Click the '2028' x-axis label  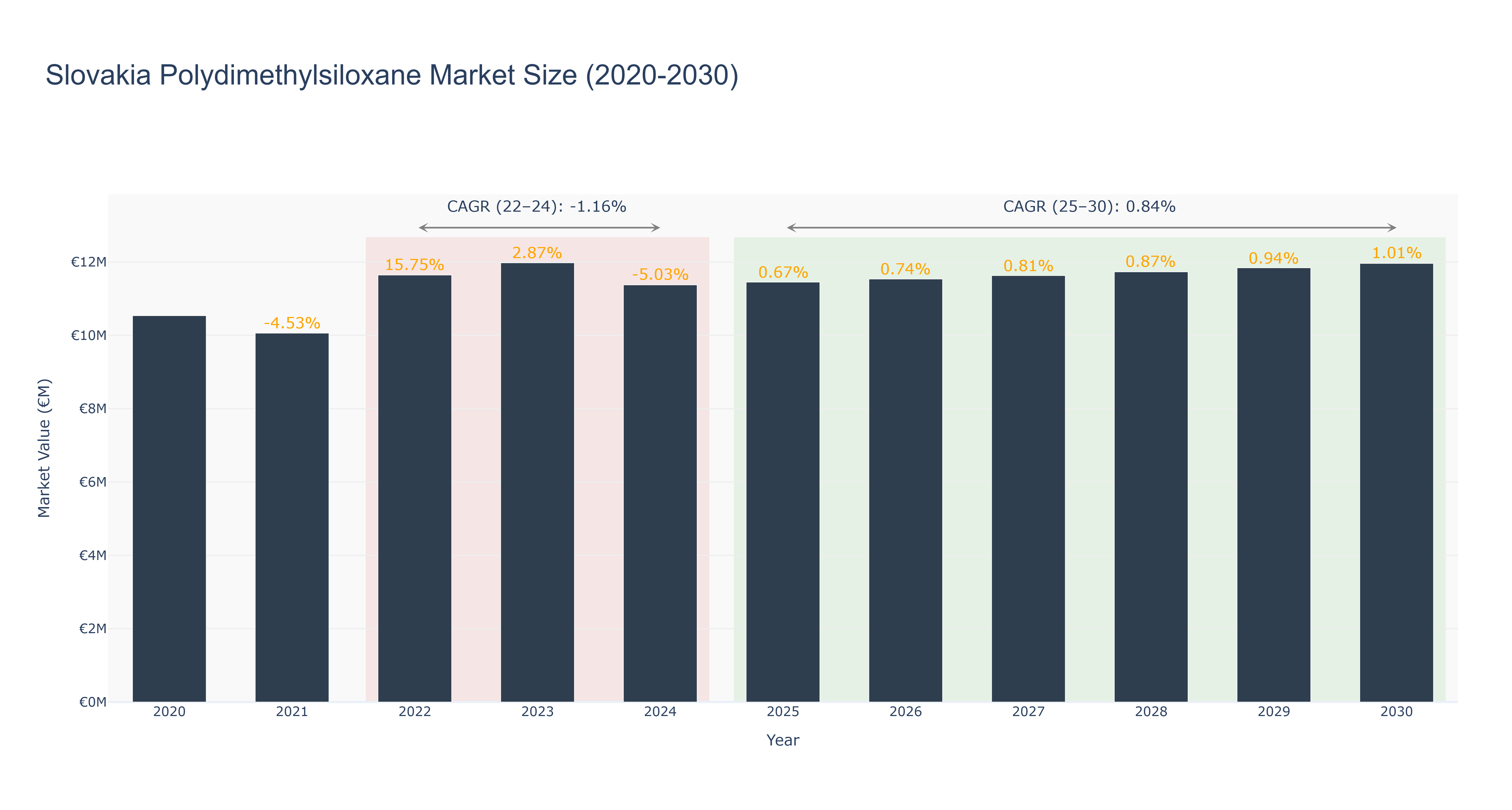pos(1150,712)
